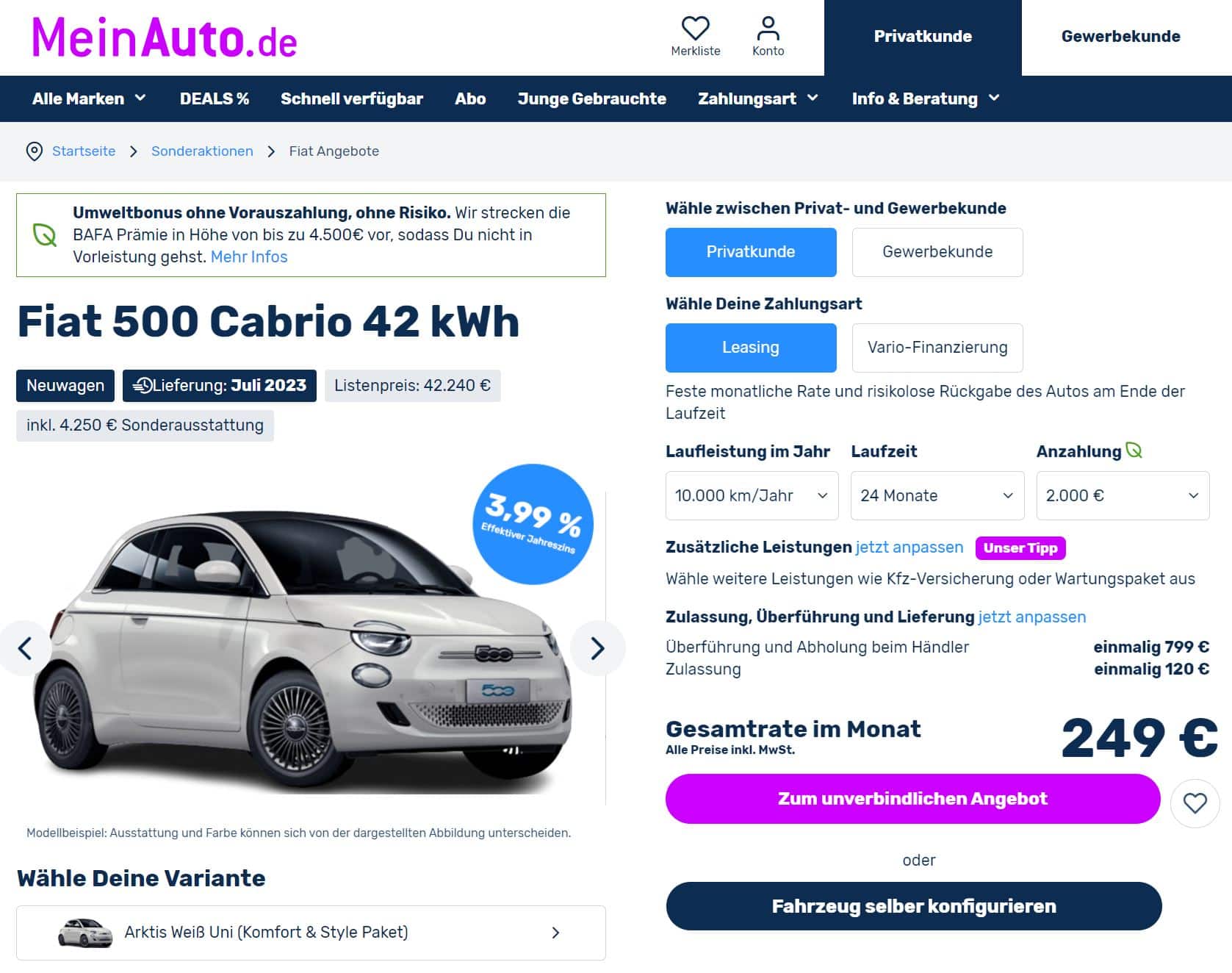The image size is (1232, 973).
Task: Open the Schnell verfügbar menu item
Action: point(352,98)
